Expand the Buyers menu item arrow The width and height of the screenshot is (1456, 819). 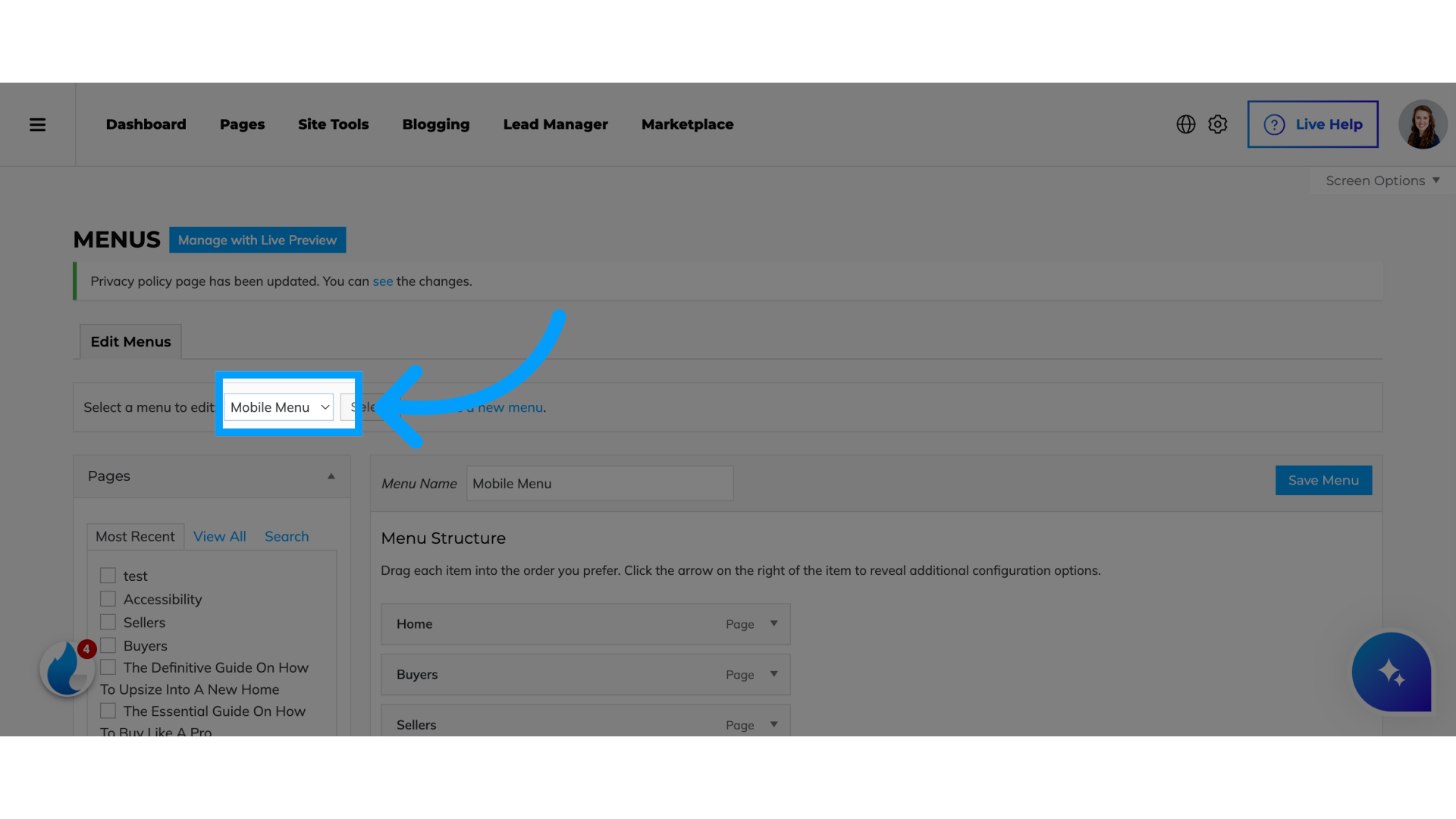774,674
